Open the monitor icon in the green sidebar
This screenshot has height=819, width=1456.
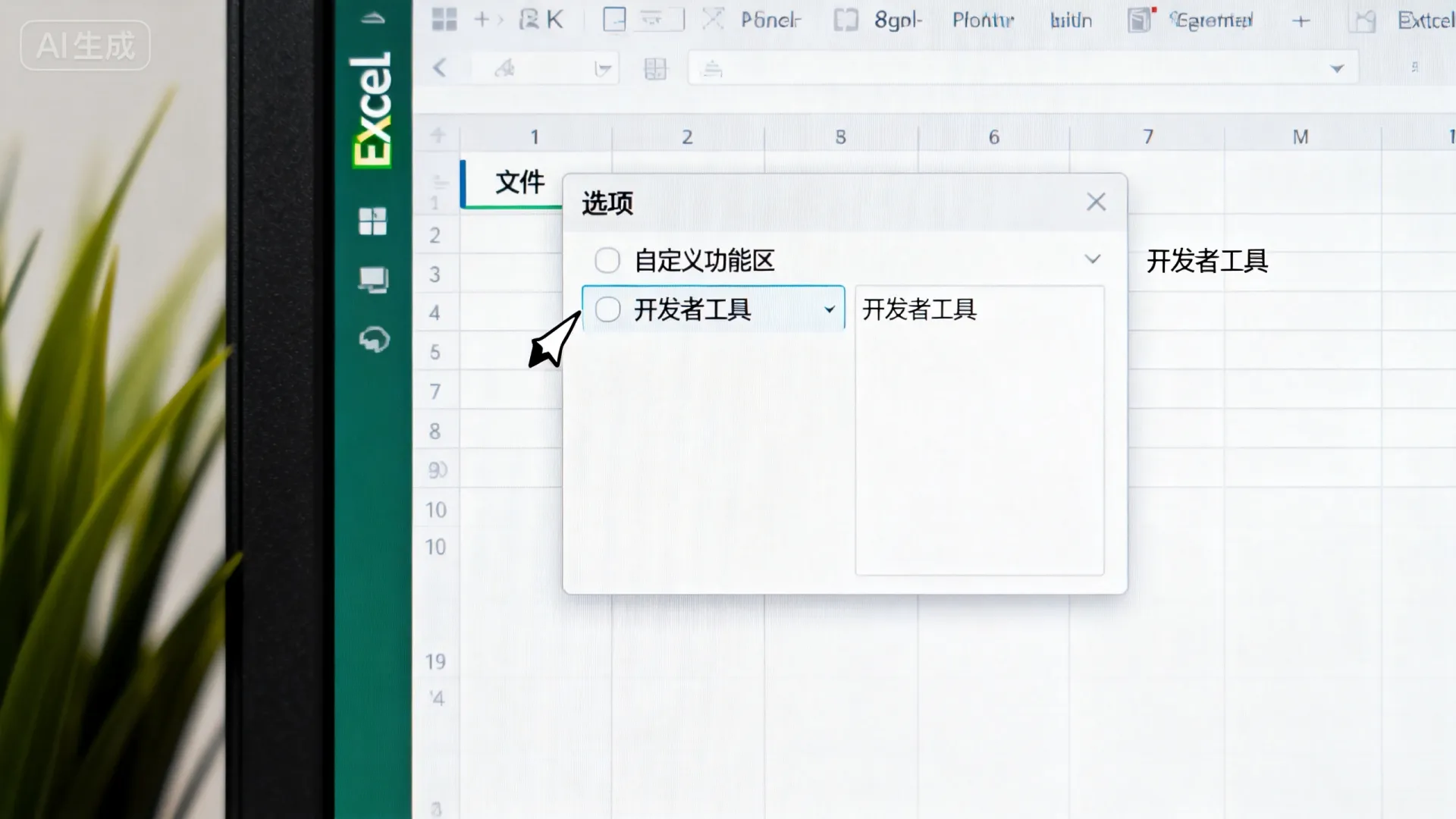tap(373, 280)
